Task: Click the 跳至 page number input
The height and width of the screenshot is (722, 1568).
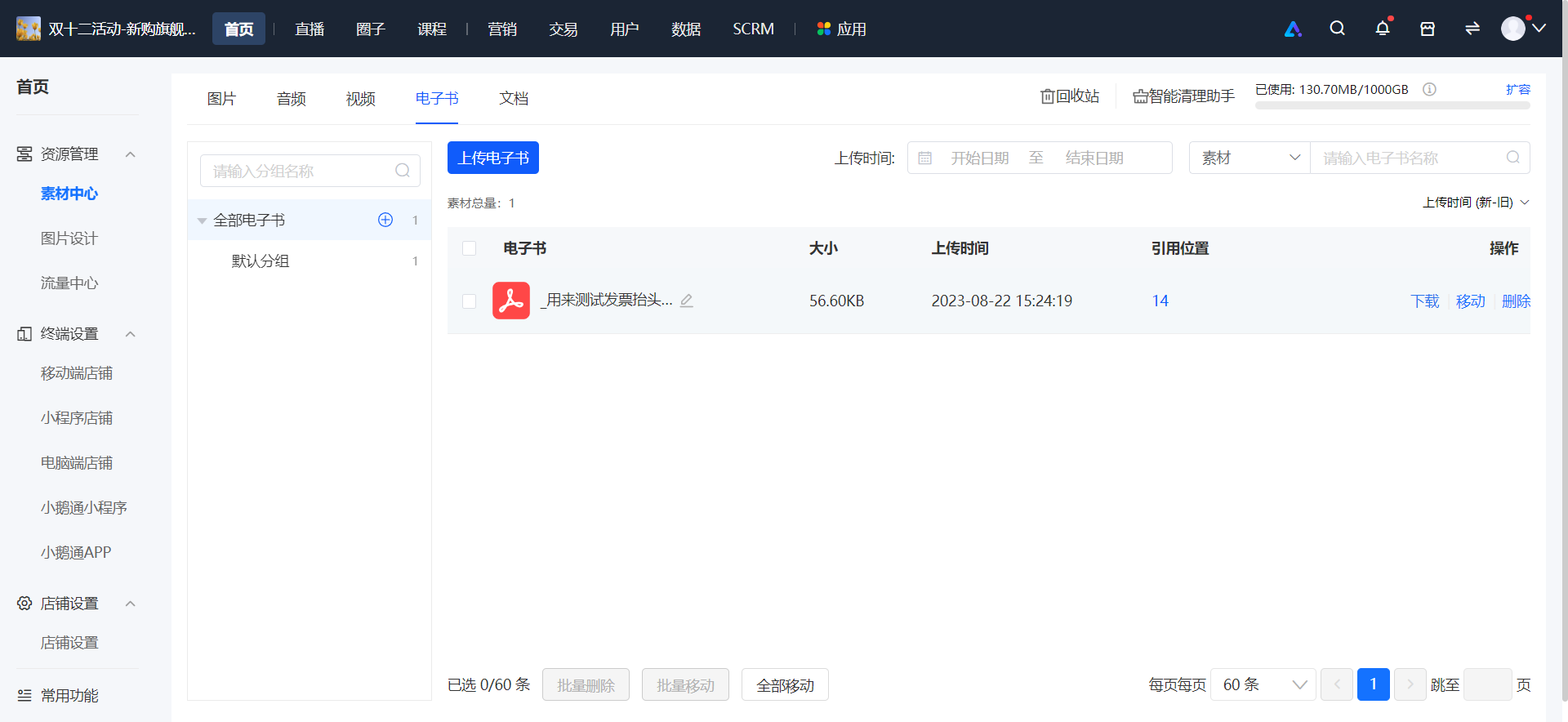Action: pos(1488,684)
